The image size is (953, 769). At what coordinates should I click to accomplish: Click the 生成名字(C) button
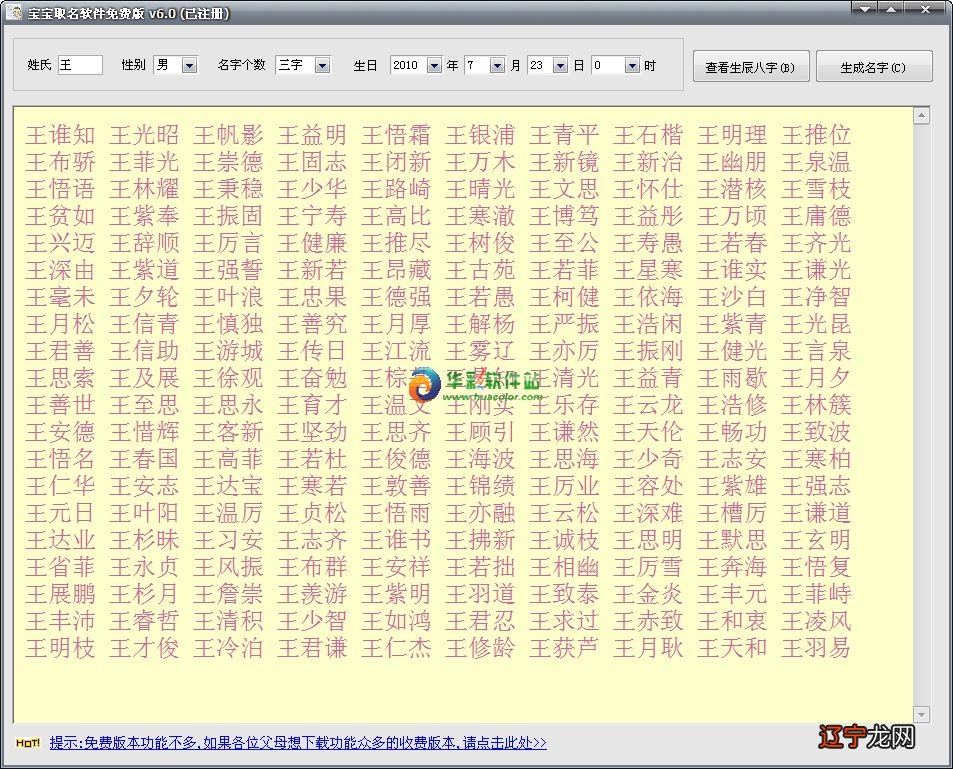pyautogui.click(x=874, y=66)
